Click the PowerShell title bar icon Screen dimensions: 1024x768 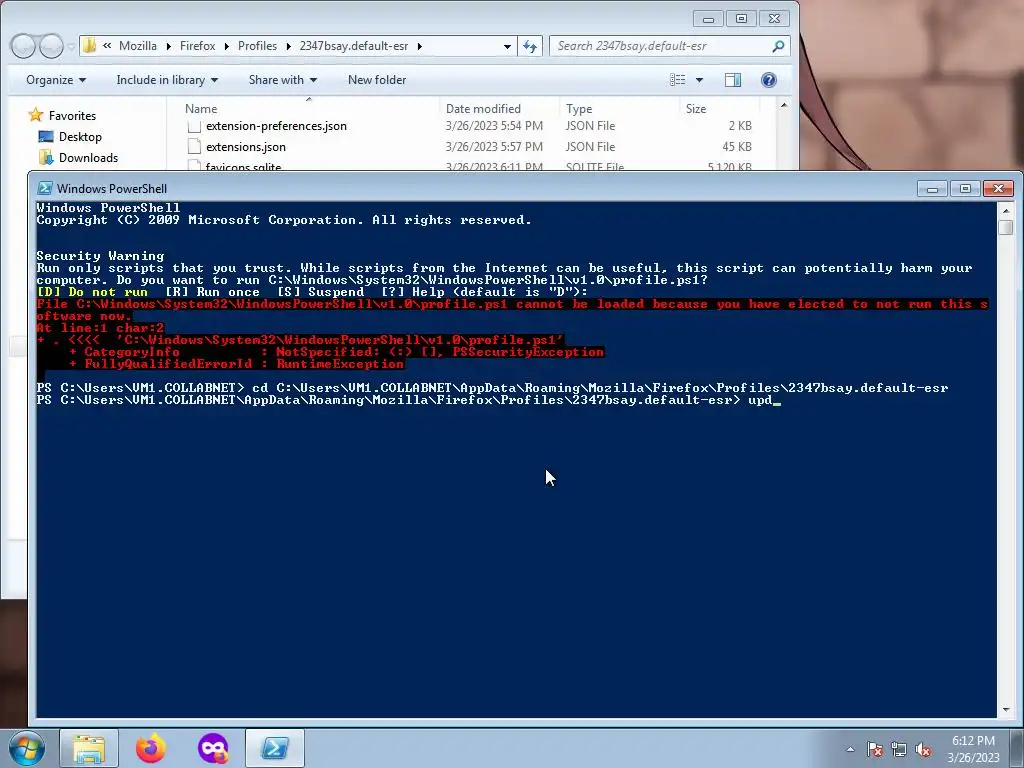click(44, 189)
